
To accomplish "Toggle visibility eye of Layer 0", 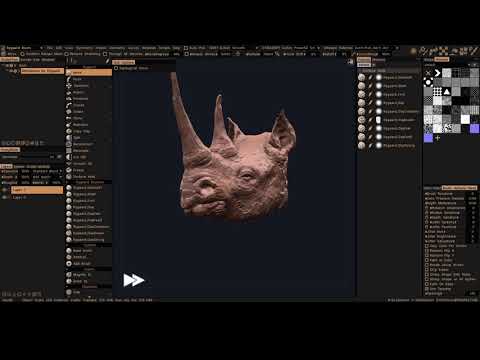I will (x=5, y=198).
